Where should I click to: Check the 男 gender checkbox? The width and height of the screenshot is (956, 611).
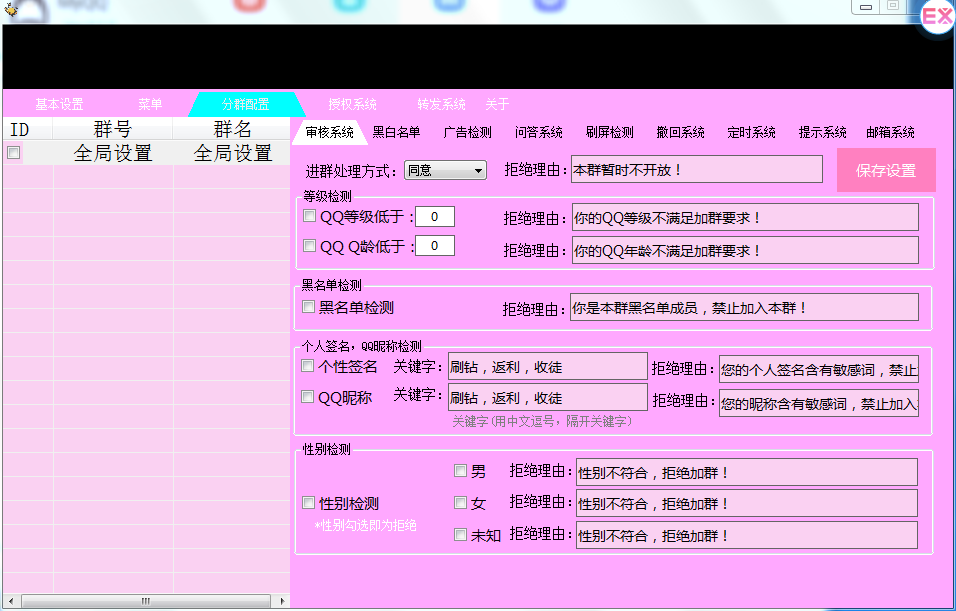tap(460, 470)
